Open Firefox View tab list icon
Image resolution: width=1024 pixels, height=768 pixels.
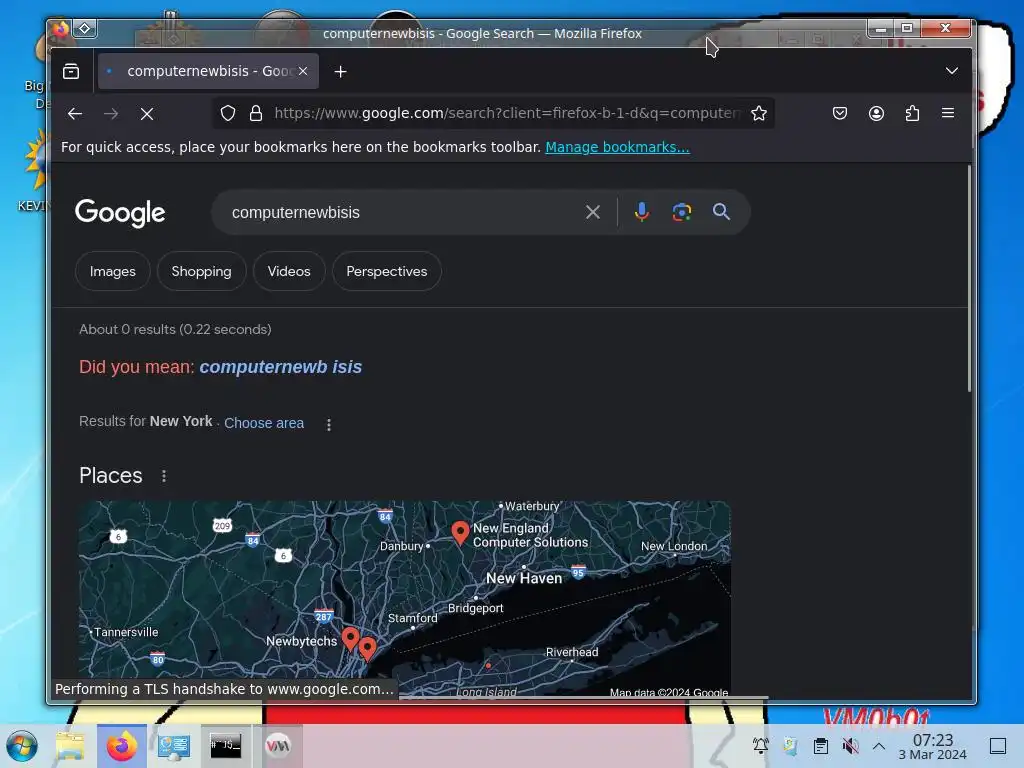[x=71, y=71]
